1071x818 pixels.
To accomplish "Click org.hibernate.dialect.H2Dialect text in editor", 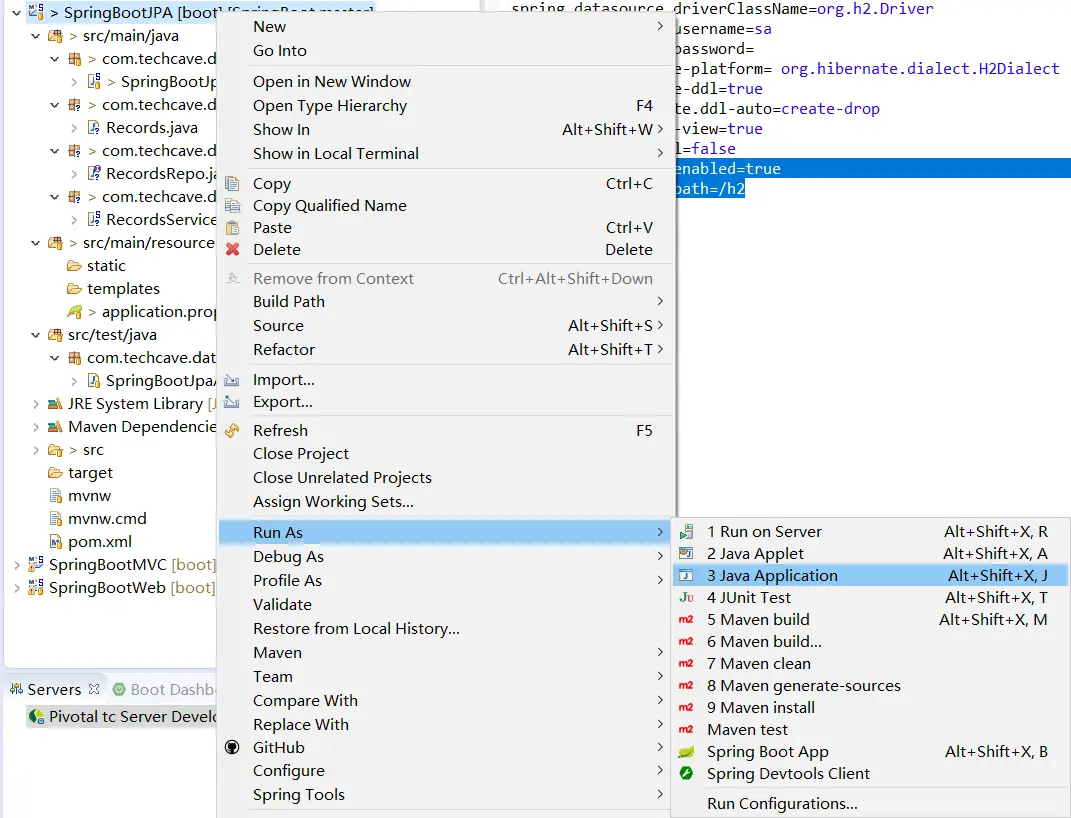I will 920,68.
